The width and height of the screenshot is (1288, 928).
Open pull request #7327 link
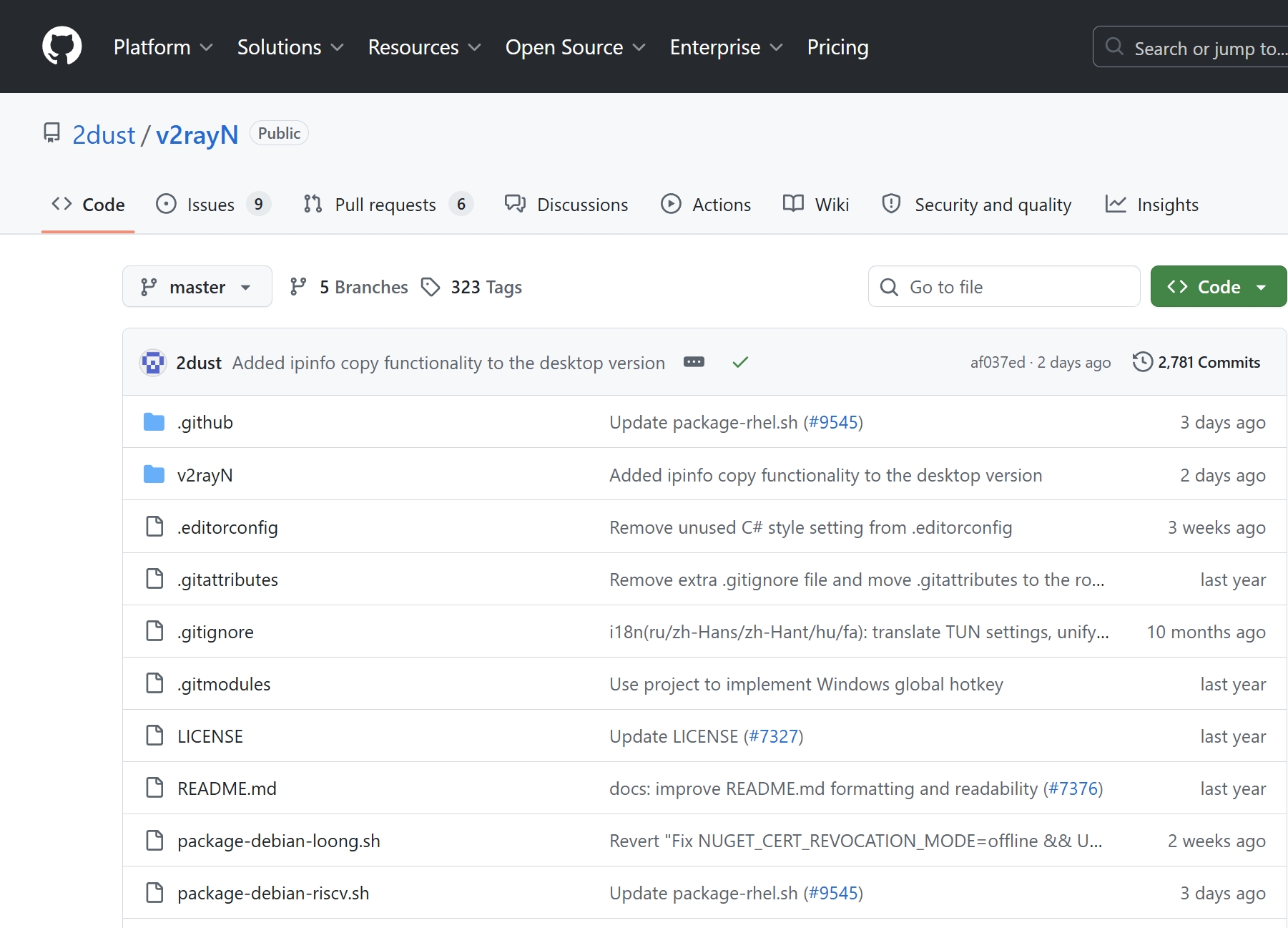[773, 736]
